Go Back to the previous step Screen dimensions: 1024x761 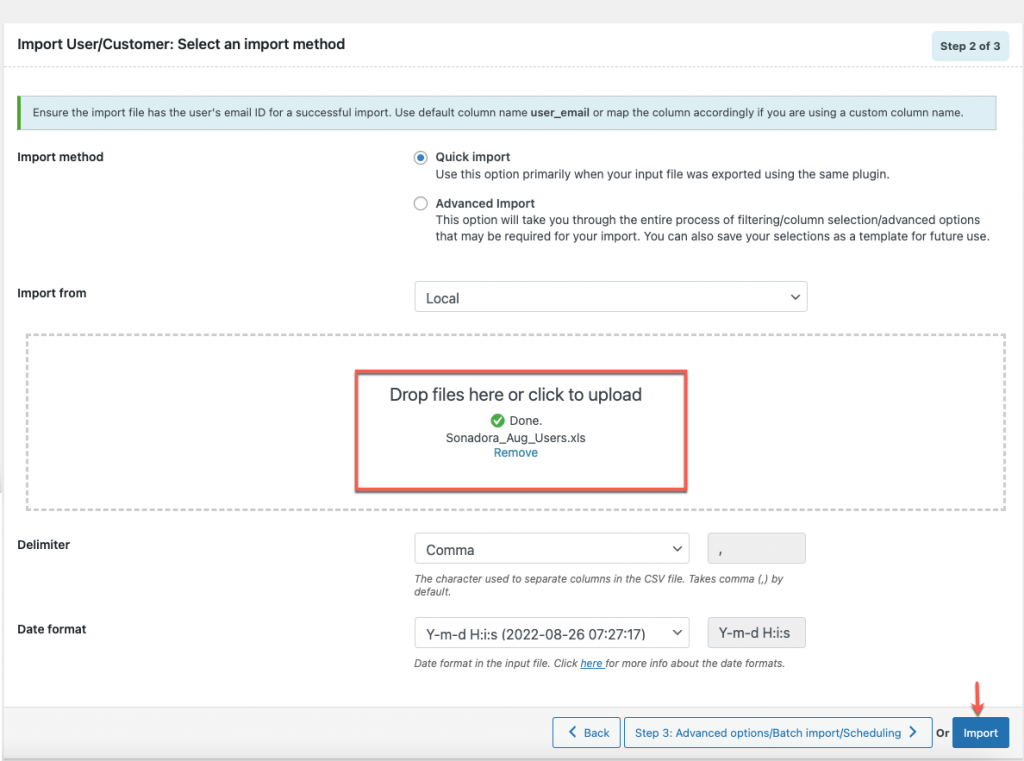click(586, 732)
